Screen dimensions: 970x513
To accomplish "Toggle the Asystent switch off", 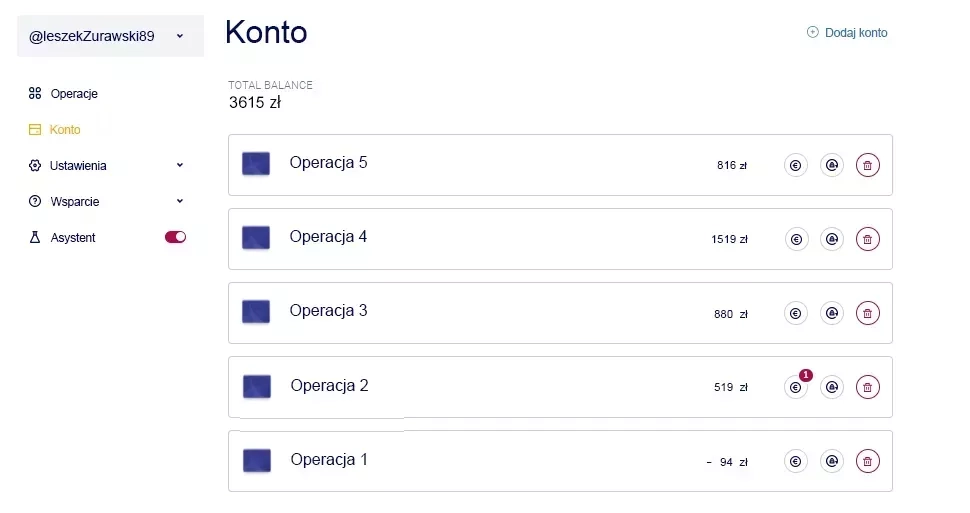I will (x=175, y=238).
